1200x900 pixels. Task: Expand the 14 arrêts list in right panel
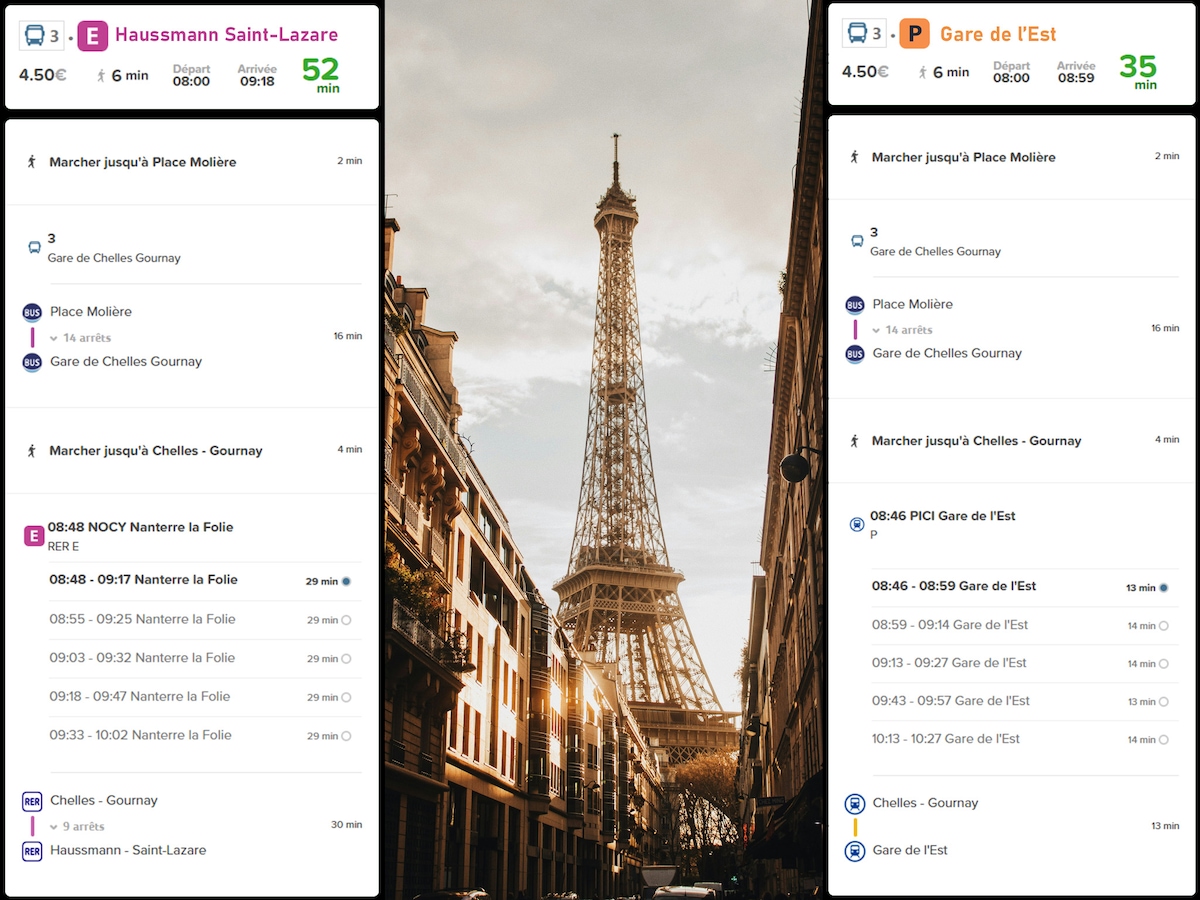coord(903,330)
